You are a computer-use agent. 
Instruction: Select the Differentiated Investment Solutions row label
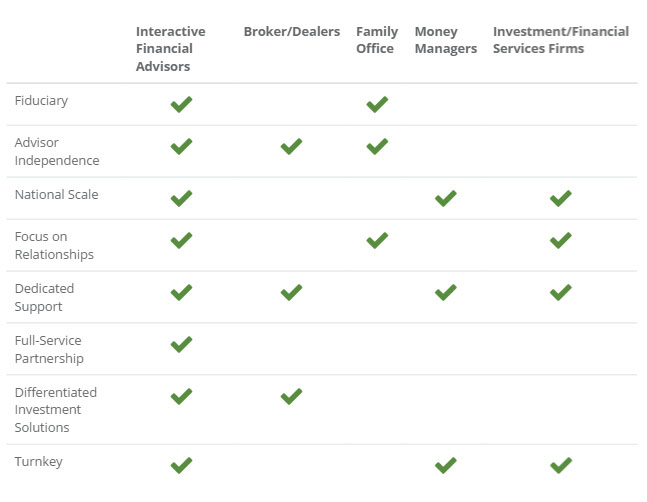56,409
